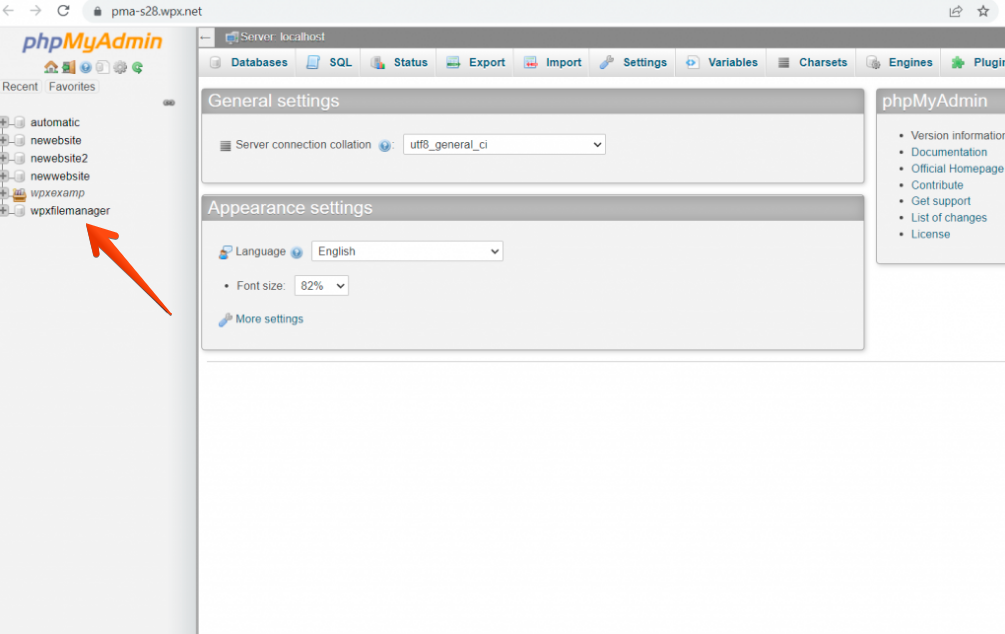The height and width of the screenshot is (634, 1005).
Task: Click help icon beside Language label
Action: point(297,253)
